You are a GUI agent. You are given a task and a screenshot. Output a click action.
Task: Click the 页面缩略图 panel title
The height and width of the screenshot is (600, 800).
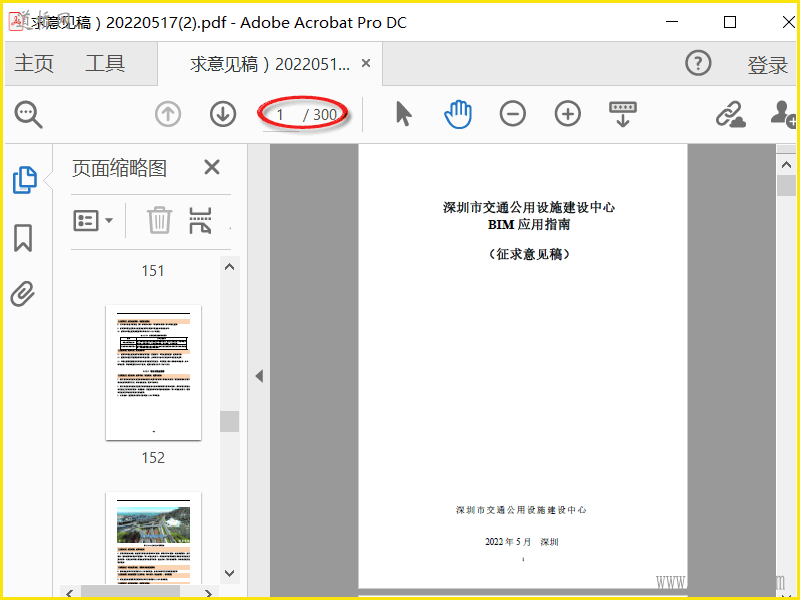coord(119,168)
